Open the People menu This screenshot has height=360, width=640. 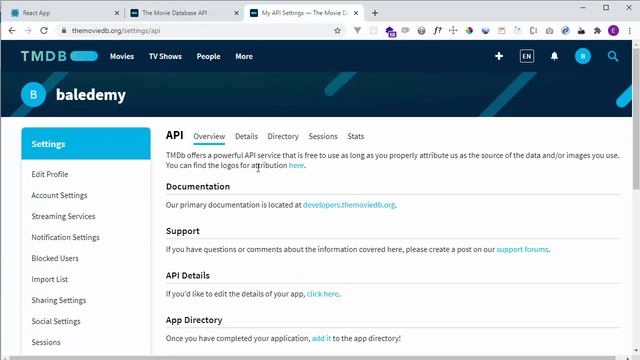click(x=208, y=56)
